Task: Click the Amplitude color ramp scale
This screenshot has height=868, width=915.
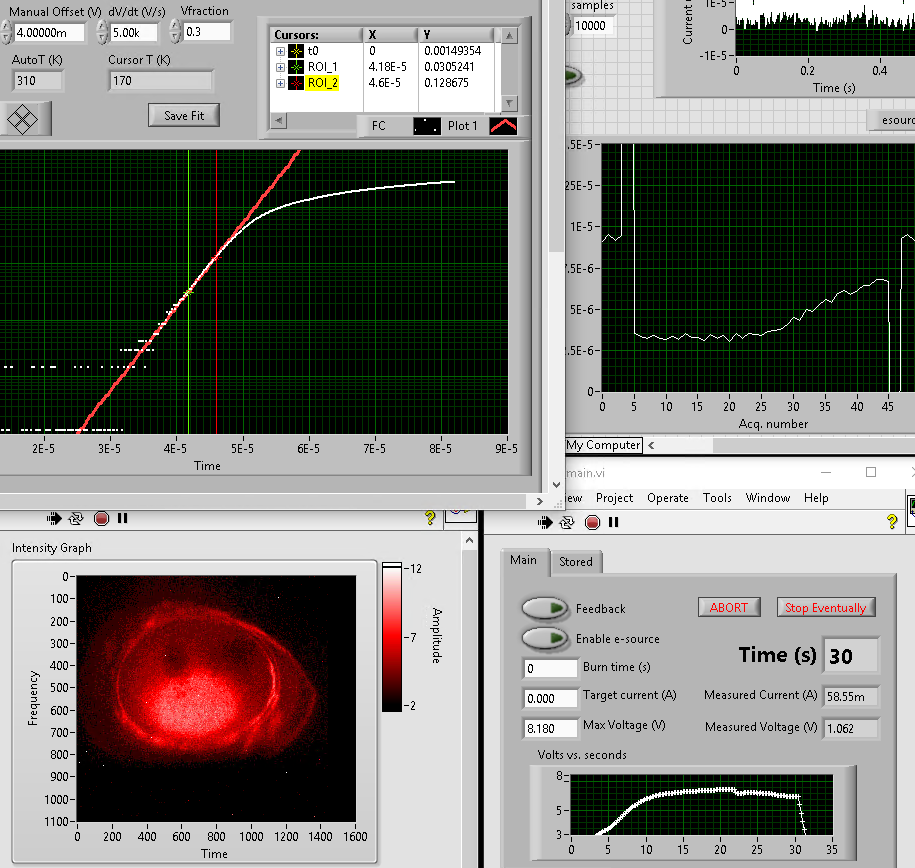Action: (x=392, y=637)
